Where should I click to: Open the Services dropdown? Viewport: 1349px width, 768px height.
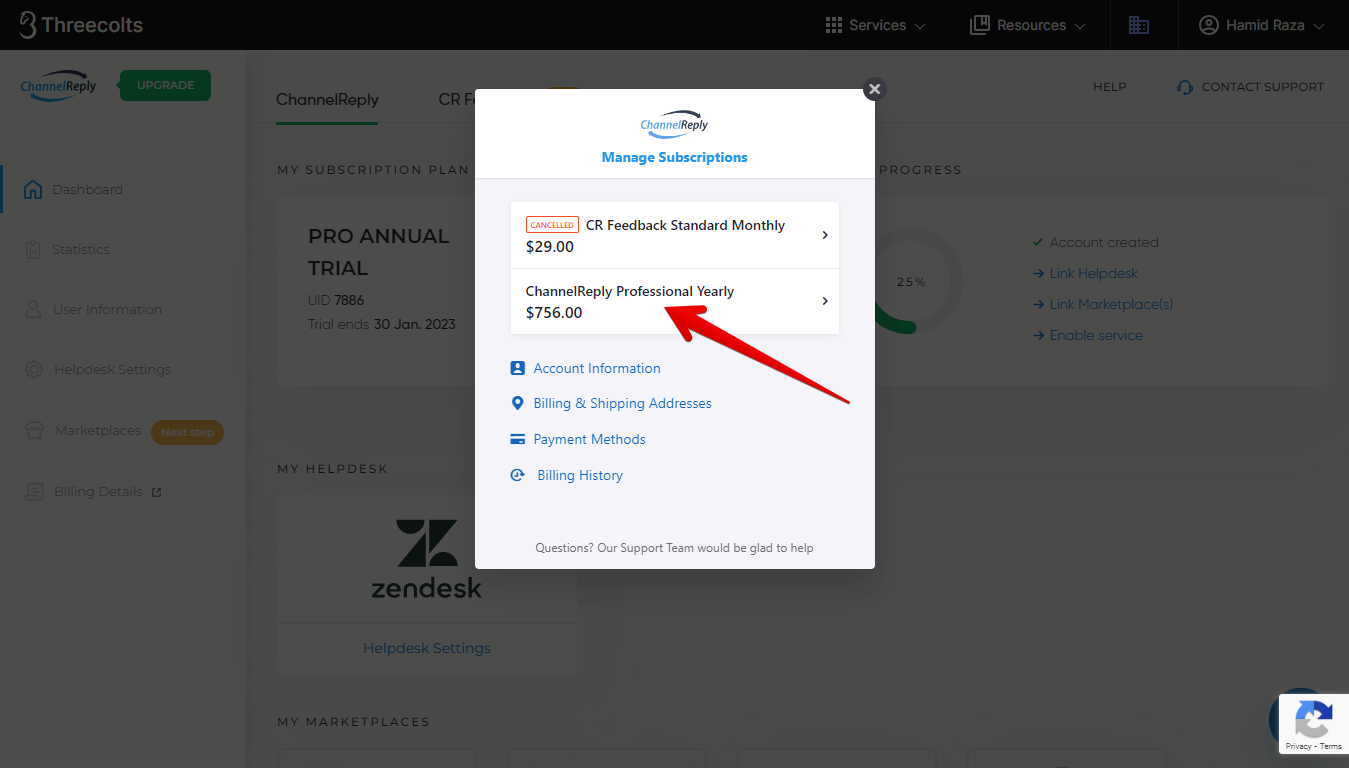(x=876, y=25)
